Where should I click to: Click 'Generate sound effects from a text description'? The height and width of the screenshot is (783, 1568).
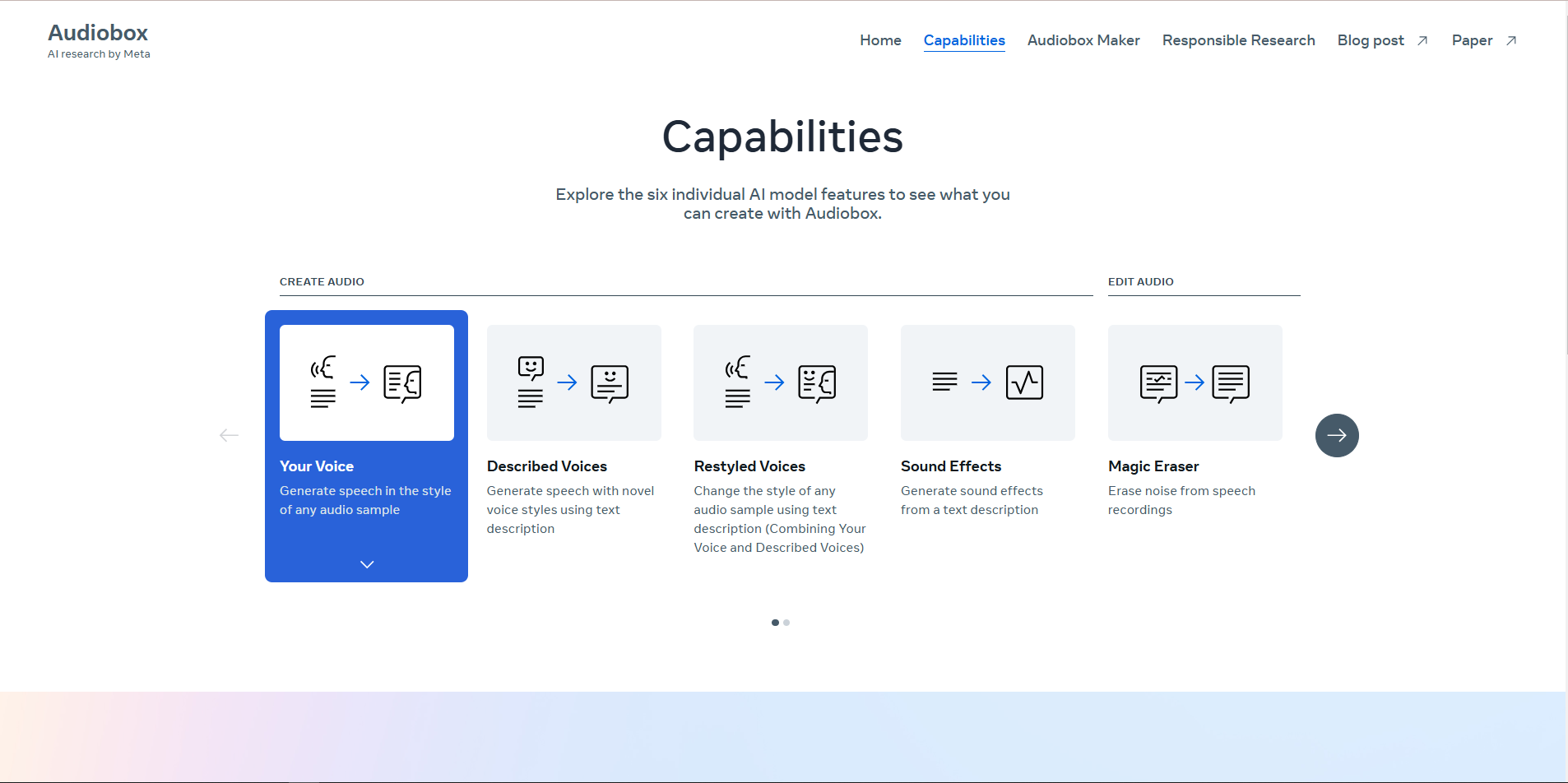(972, 500)
